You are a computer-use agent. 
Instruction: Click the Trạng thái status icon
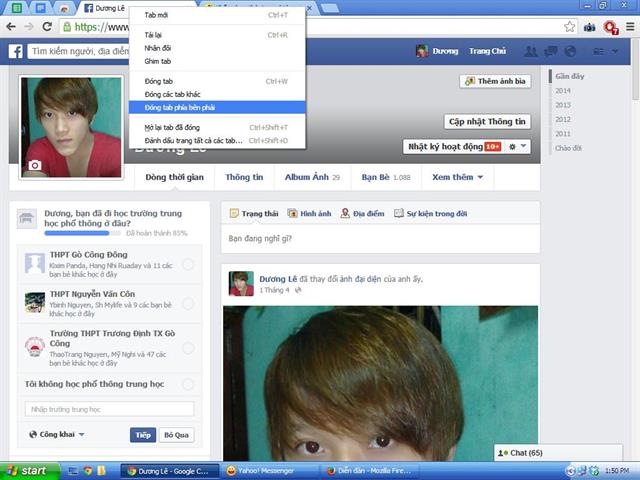pos(234,213)
